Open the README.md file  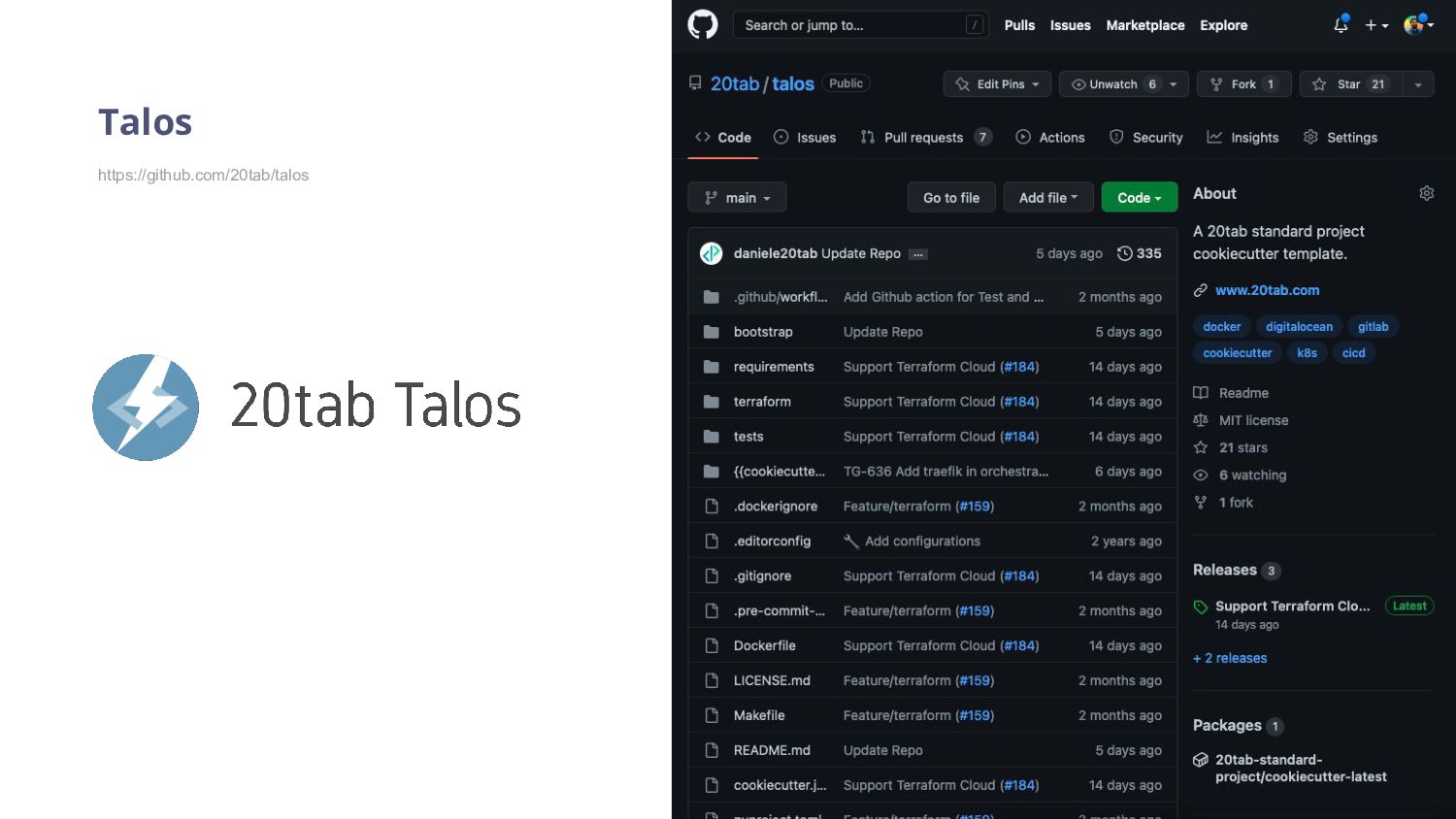[772, 751]
